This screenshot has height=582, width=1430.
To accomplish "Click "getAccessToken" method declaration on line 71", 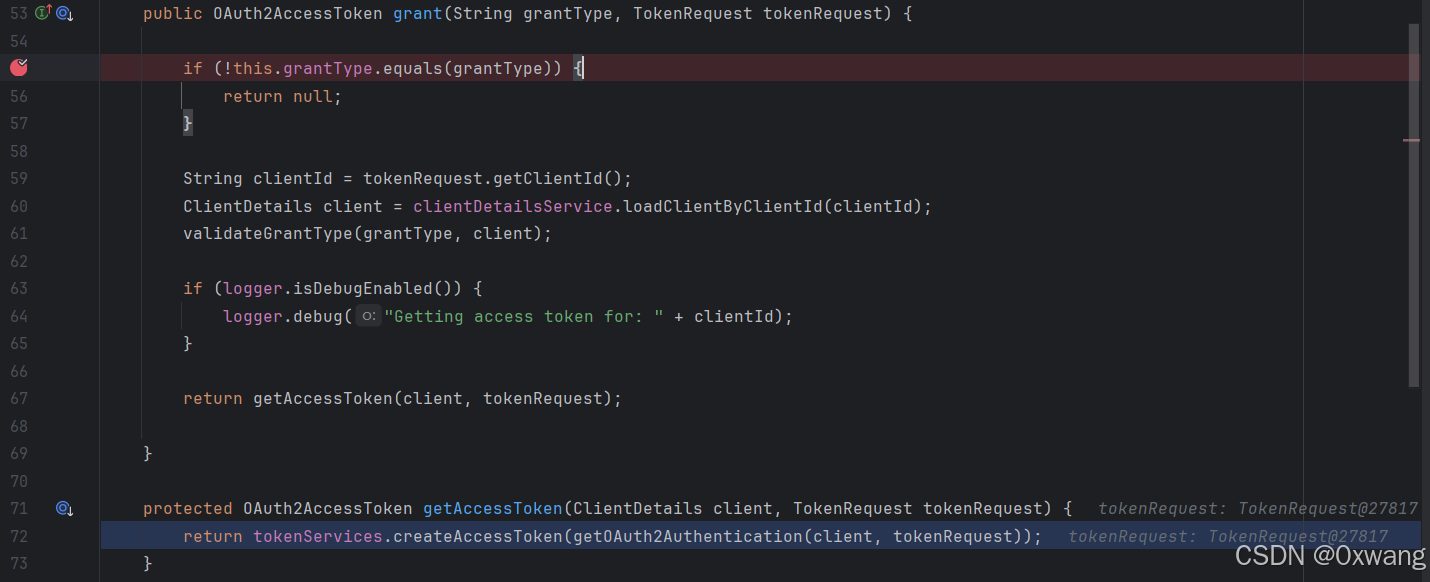I will [493, 508].
